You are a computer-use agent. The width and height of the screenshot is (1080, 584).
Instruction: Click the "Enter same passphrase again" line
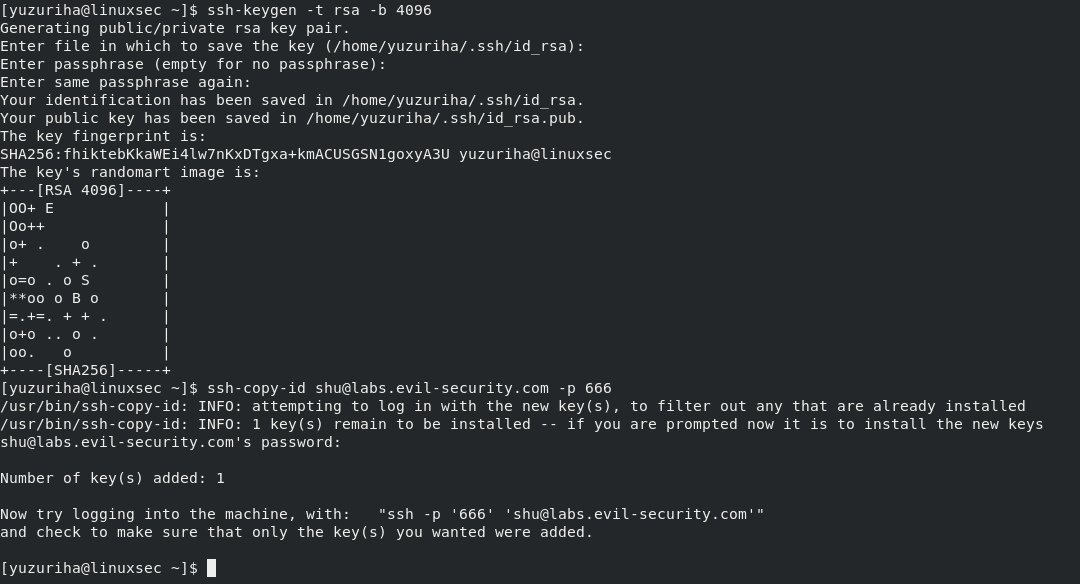[126, 82]
